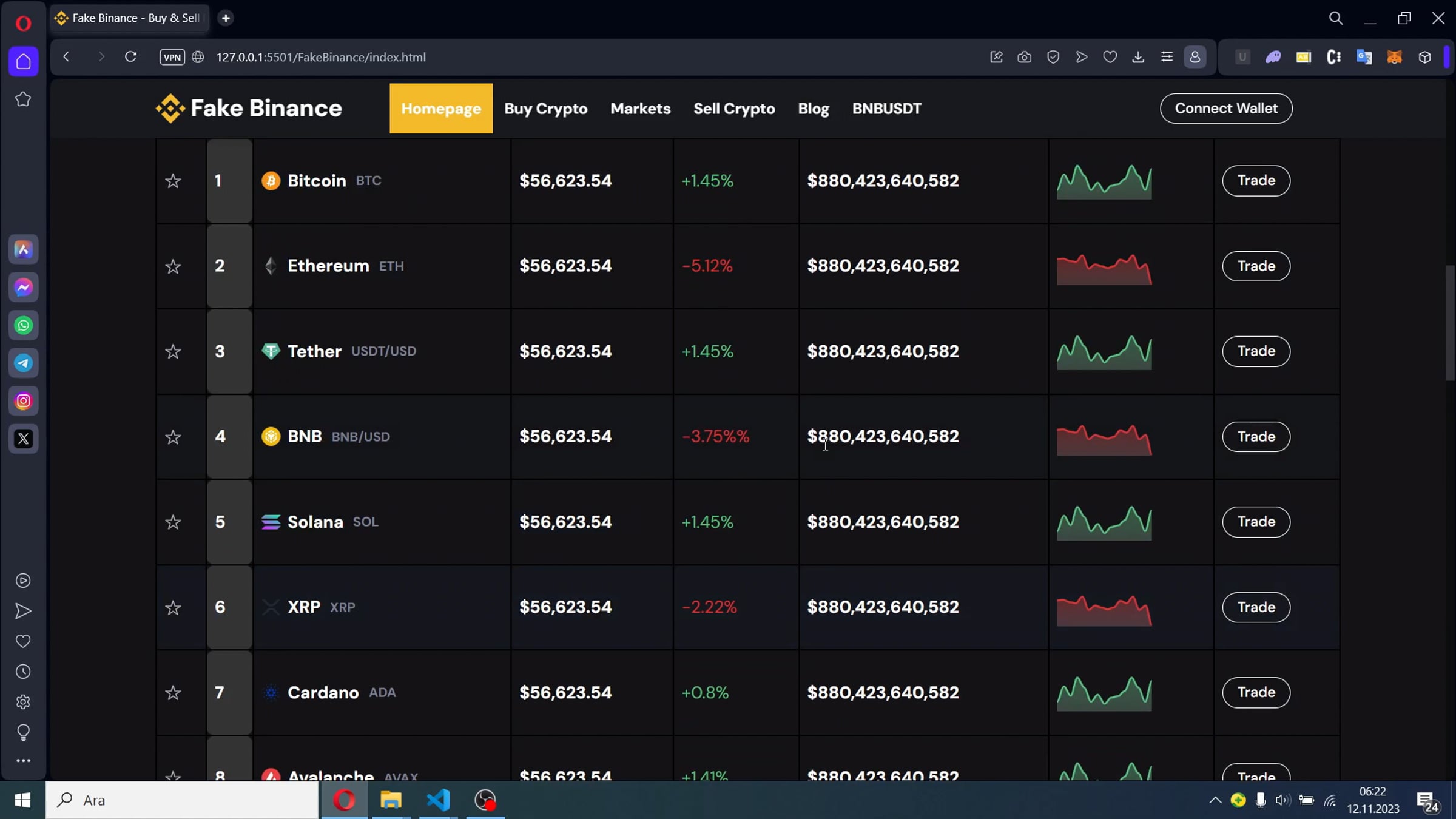1456x819 pixels.
Task: Open Aria AI in the sidebar
Action: pos(24,249)
